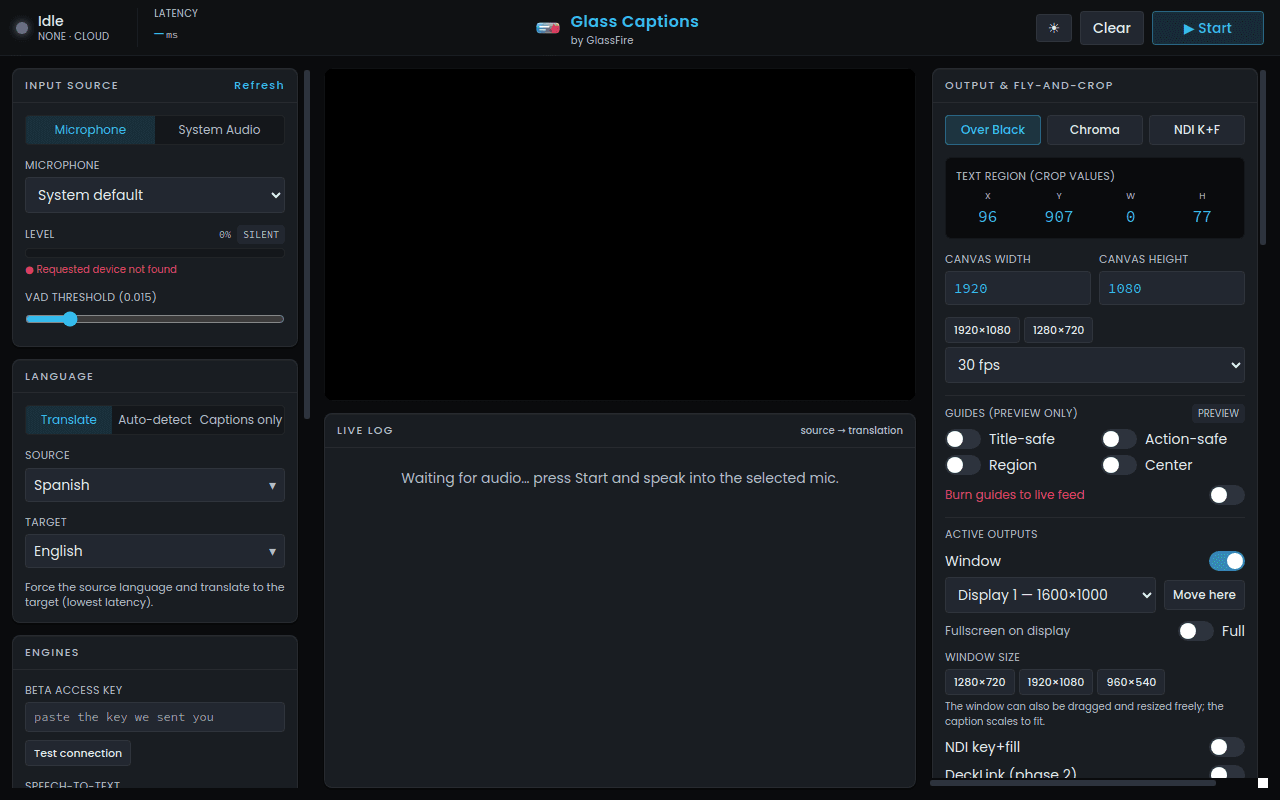The width and height of the screenshot is (1280, 800).
Task: Refresh the input source list
Action: pos(259,85)
